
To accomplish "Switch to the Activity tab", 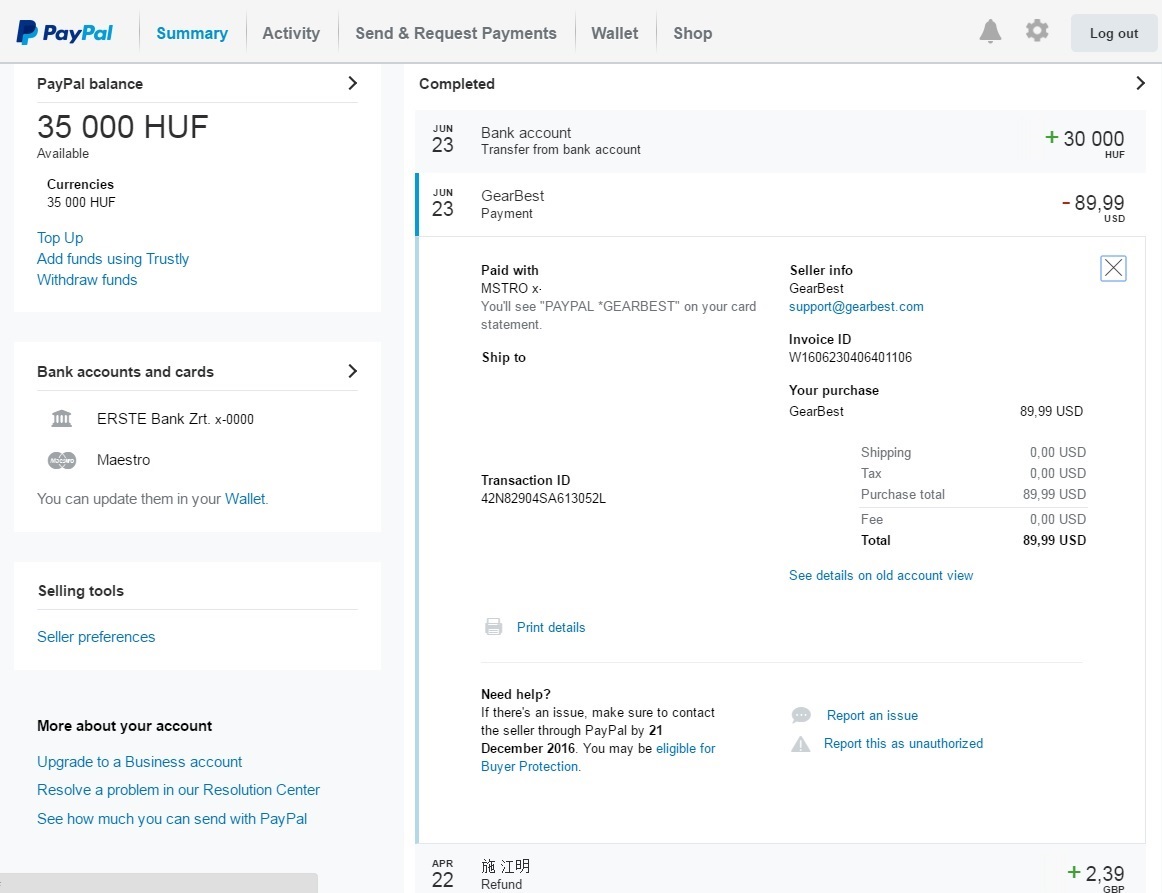I will (291, 33).
